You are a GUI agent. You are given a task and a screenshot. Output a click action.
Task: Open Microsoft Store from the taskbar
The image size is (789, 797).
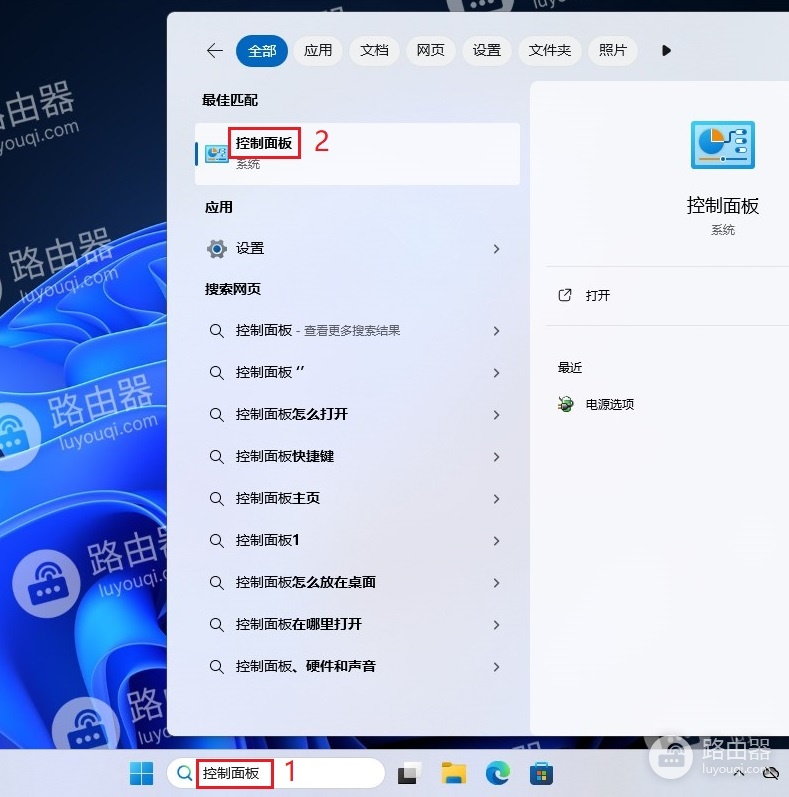[541, 774]
